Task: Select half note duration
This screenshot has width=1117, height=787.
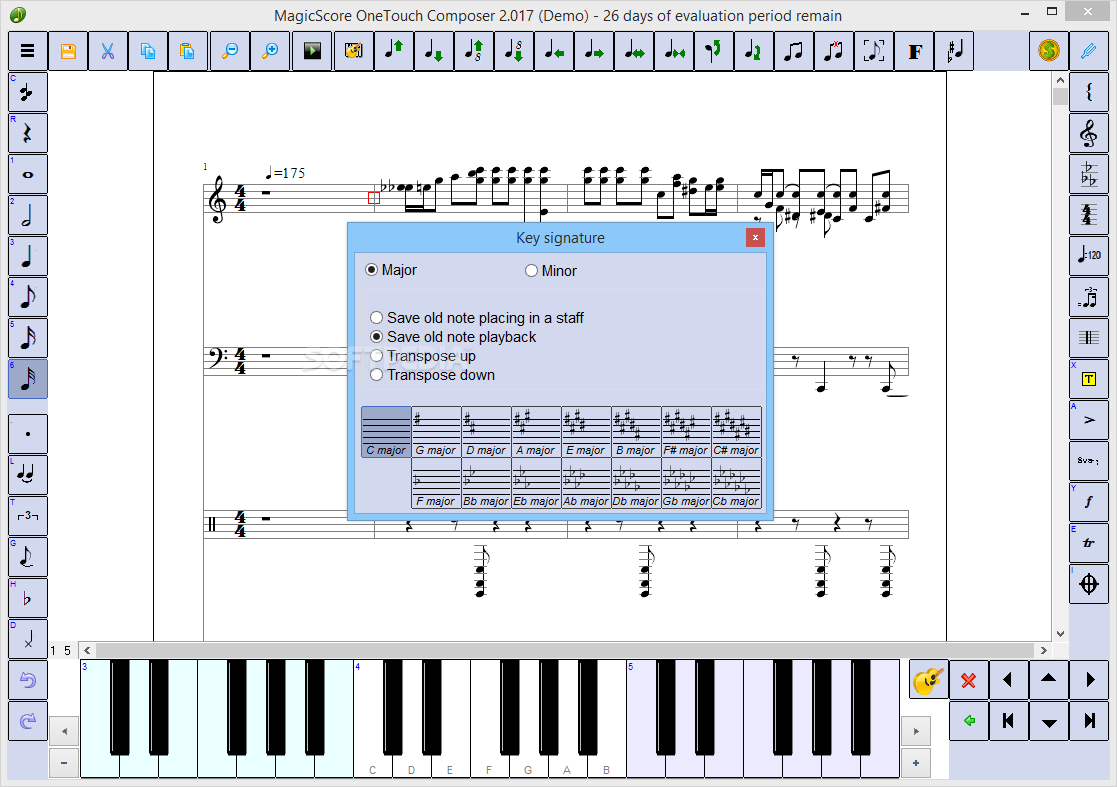Action: (28, 215)
